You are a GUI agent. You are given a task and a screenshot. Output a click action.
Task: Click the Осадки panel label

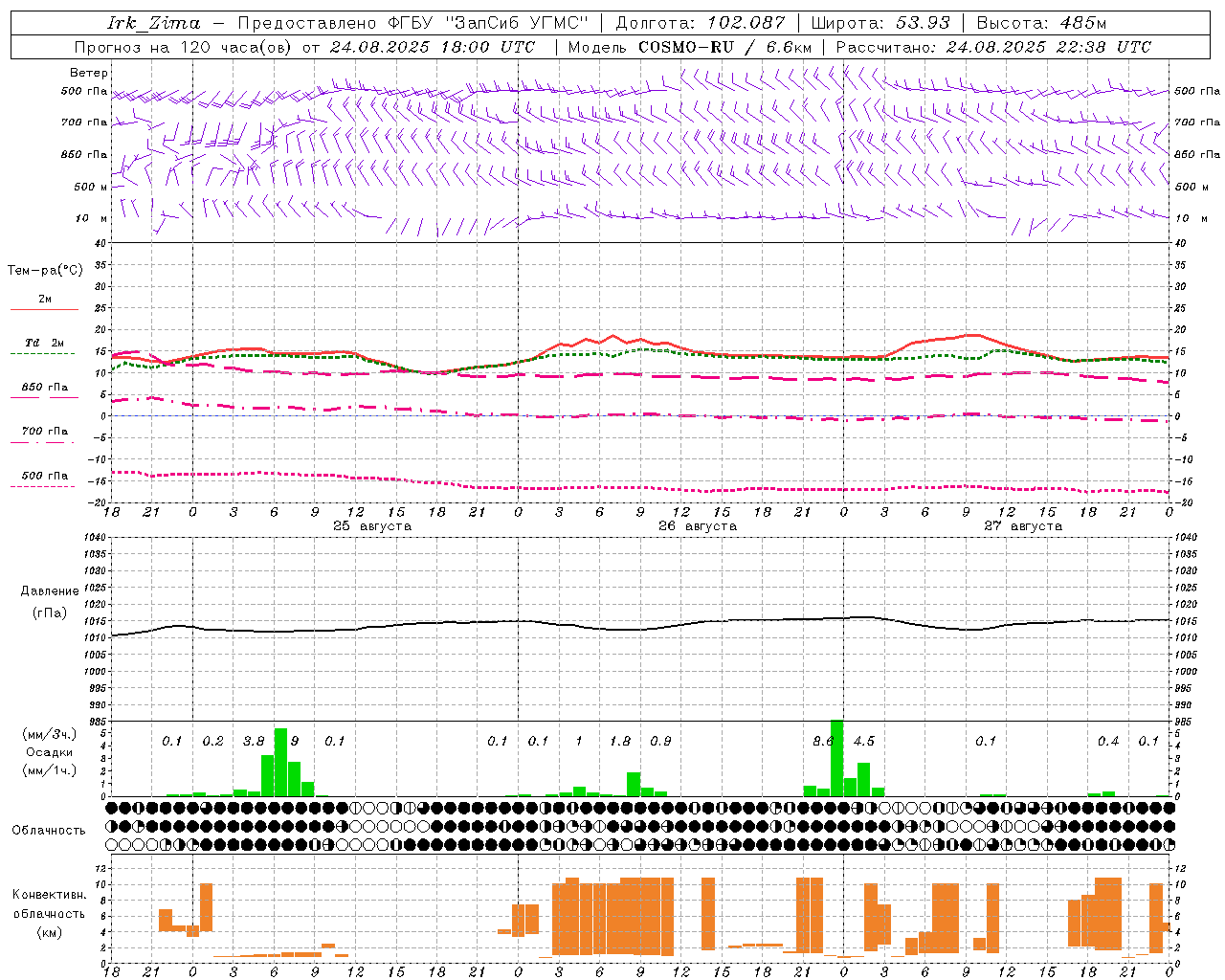click(x=50, y=752)
